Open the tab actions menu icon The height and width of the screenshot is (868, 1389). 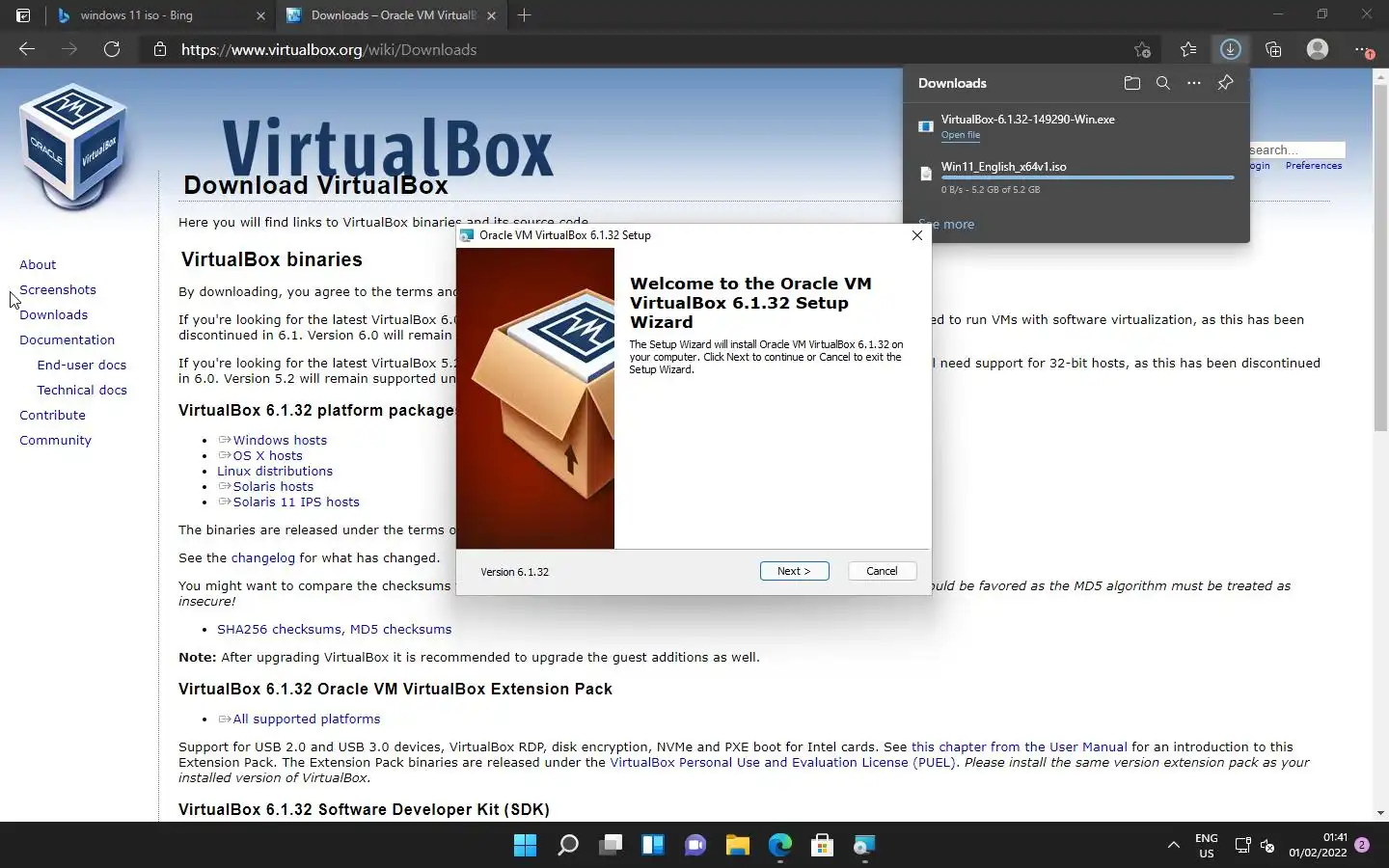tap(23, 15)
